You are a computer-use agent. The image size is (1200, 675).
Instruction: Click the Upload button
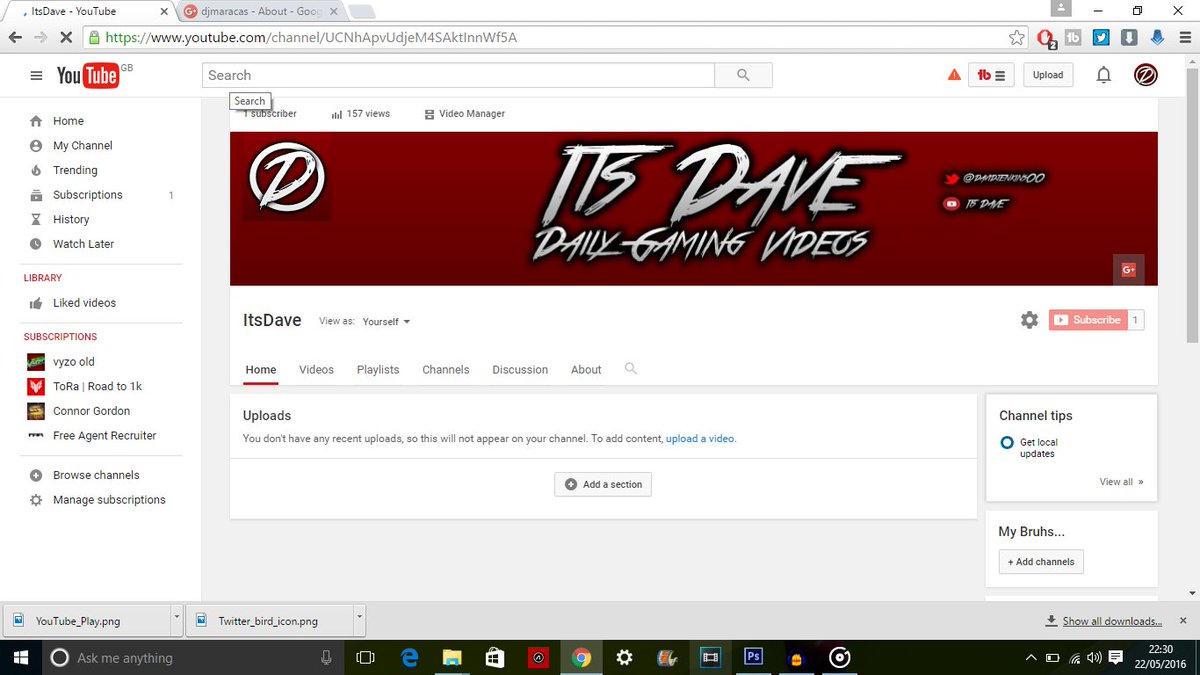[x=1048, y=75]
